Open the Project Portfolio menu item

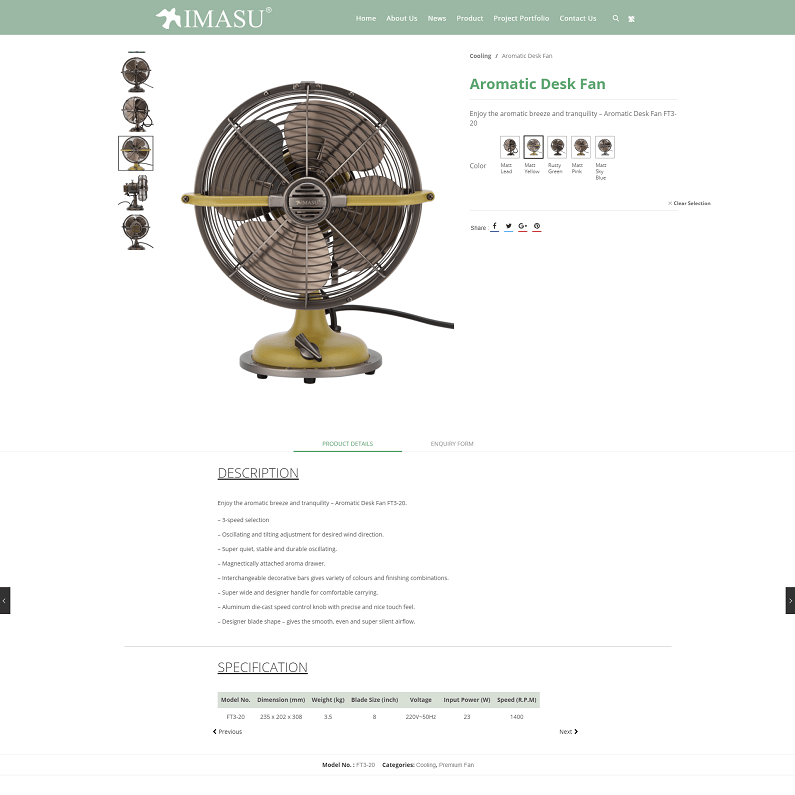521,18
